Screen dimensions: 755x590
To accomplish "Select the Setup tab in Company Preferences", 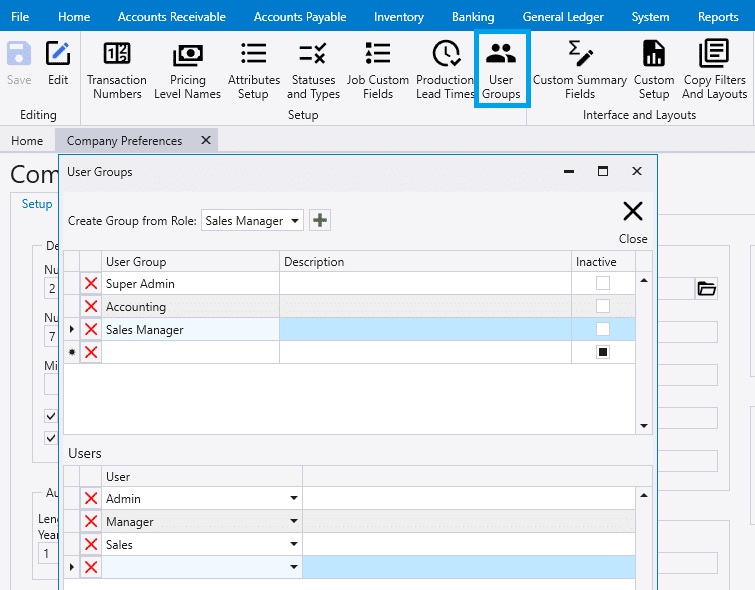I will pyautogui.click(x=37, y=204).
